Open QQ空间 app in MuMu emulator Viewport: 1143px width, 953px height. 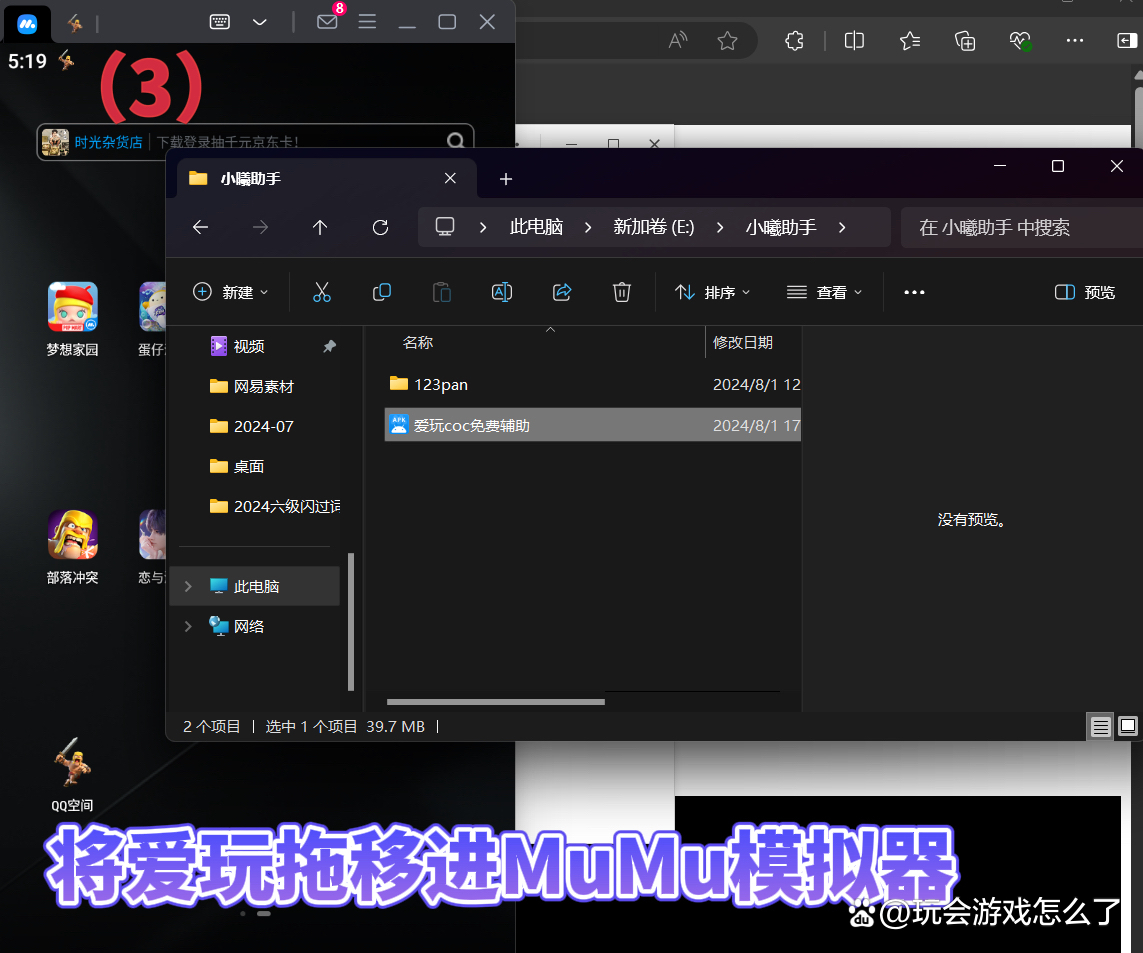click(x=72, y=774)
